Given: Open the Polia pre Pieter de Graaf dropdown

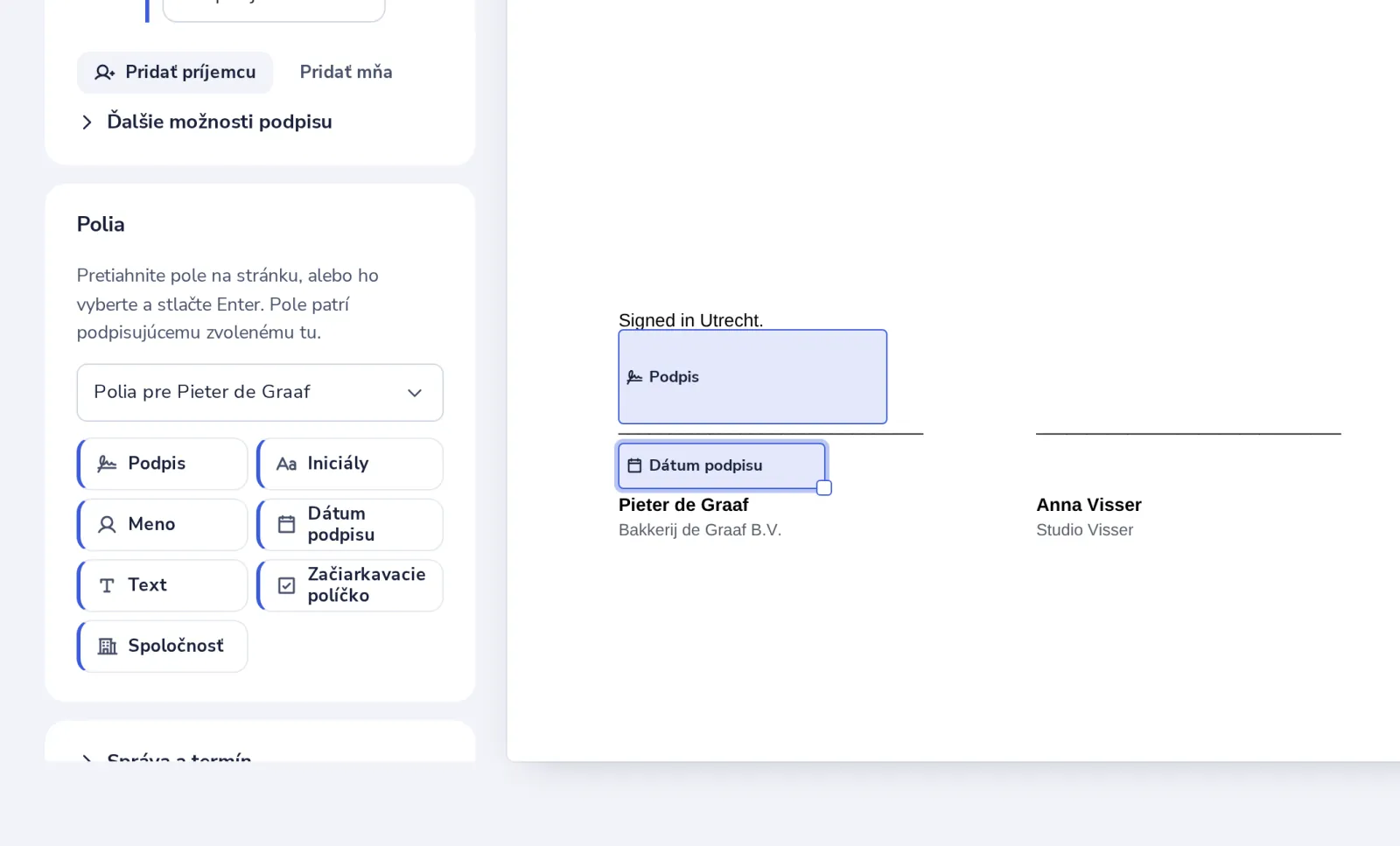Looking at the screenshot, I should click(x=260, y=392).
